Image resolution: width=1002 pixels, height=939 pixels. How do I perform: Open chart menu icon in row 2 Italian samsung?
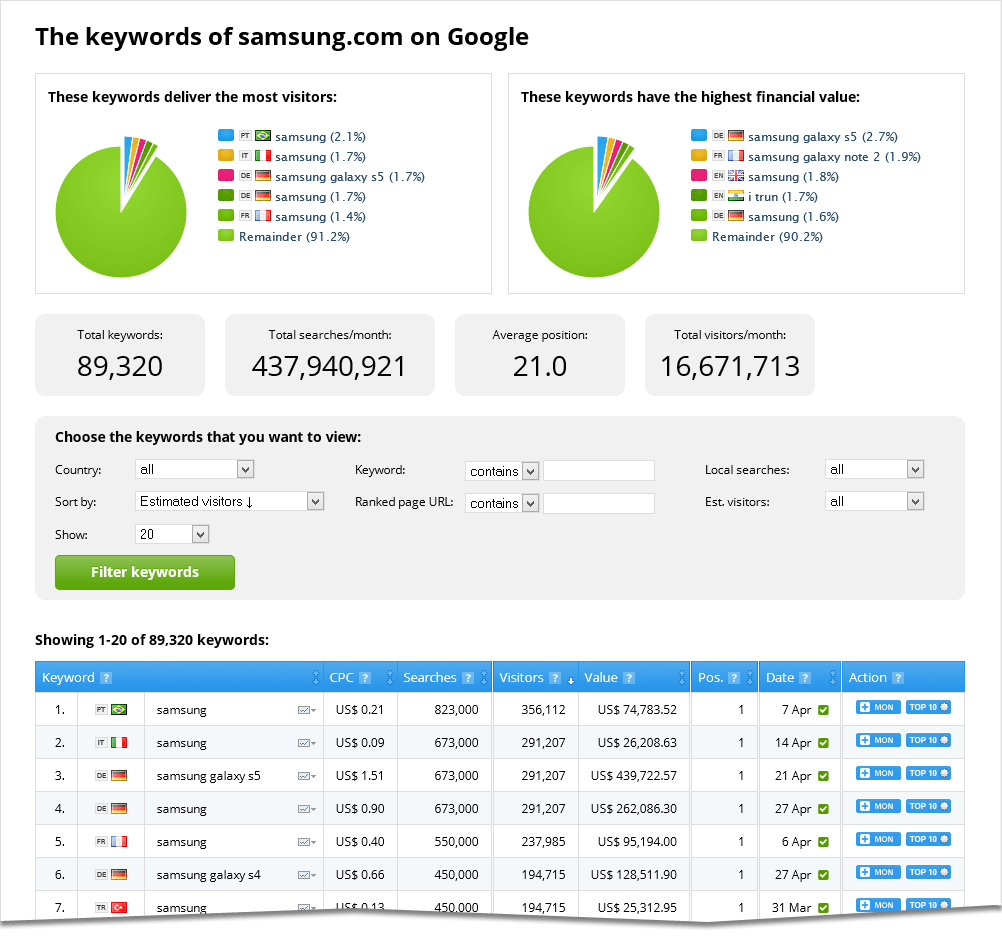click(x=307, y=743)
